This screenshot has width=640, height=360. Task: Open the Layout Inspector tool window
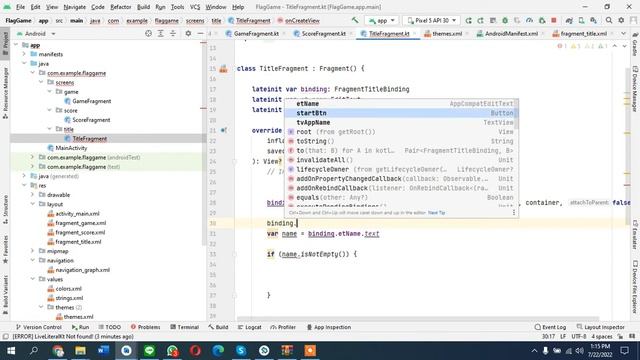pyautogui.click(x=600, y=327)
